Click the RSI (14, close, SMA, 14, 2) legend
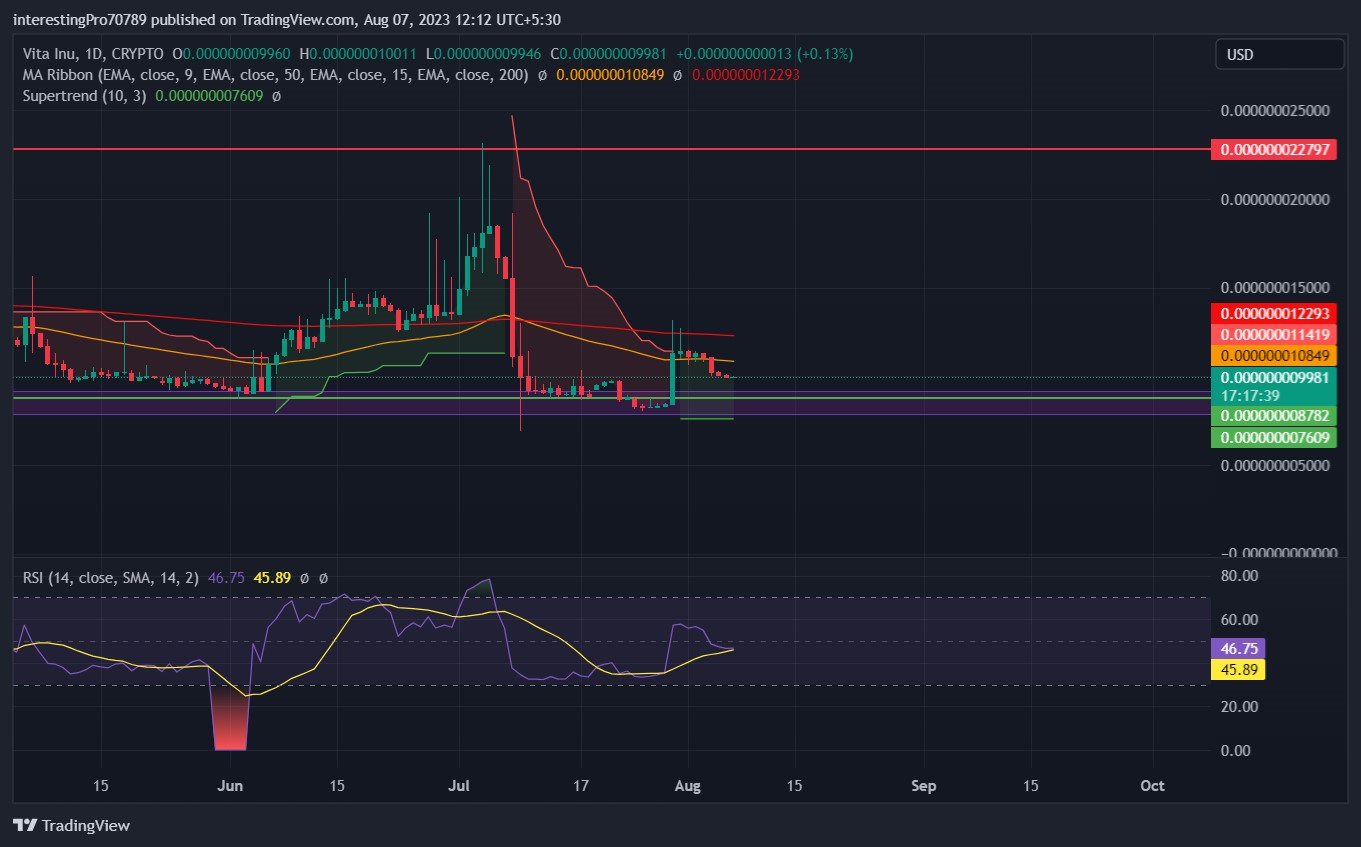This screenshot has height=847, width=1361. pyautogui.click(x=112, y=577)
